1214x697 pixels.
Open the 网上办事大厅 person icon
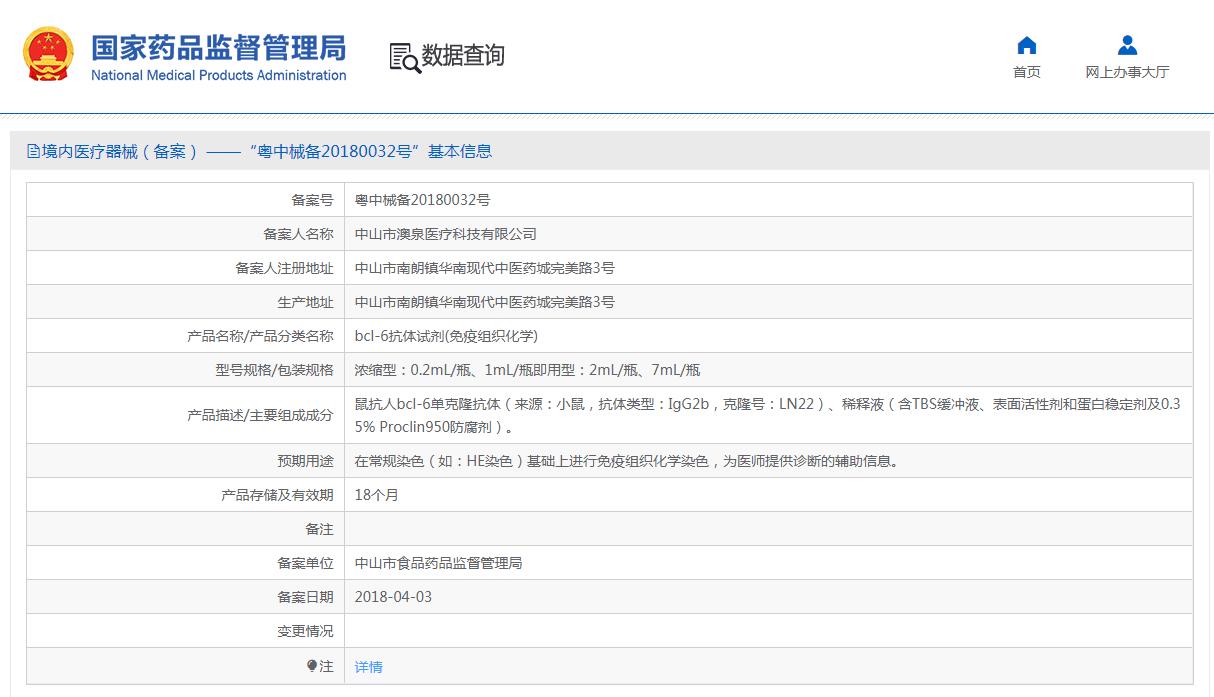(1127, 45)
